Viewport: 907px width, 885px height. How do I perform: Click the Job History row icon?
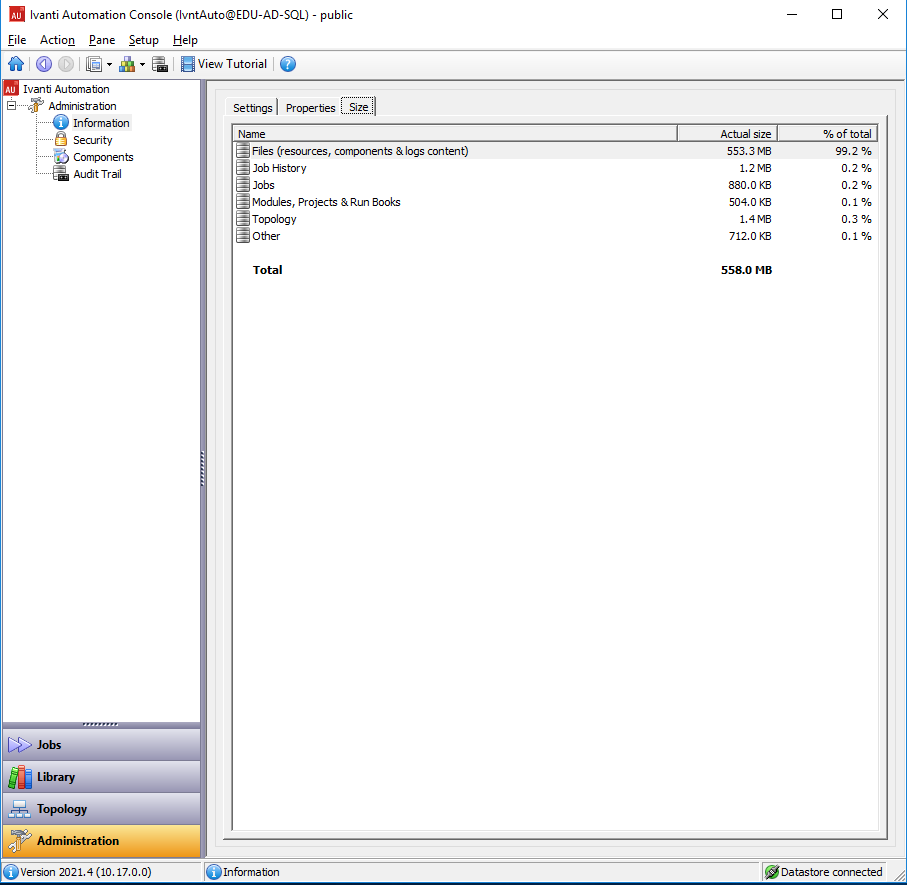click(x=243, y=168)
